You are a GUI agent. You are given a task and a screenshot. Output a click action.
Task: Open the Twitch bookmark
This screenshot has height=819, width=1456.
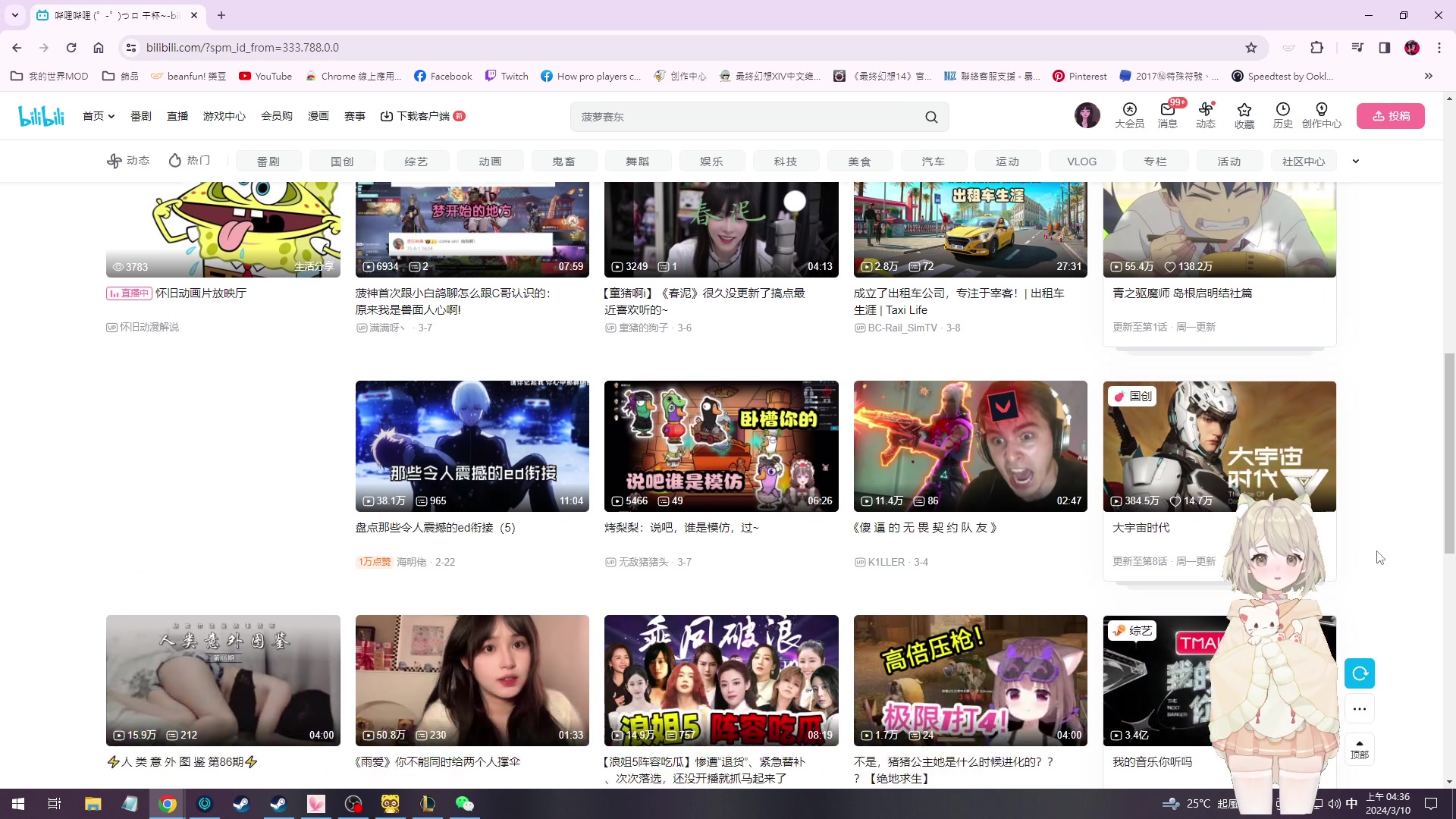pos(507,76)
